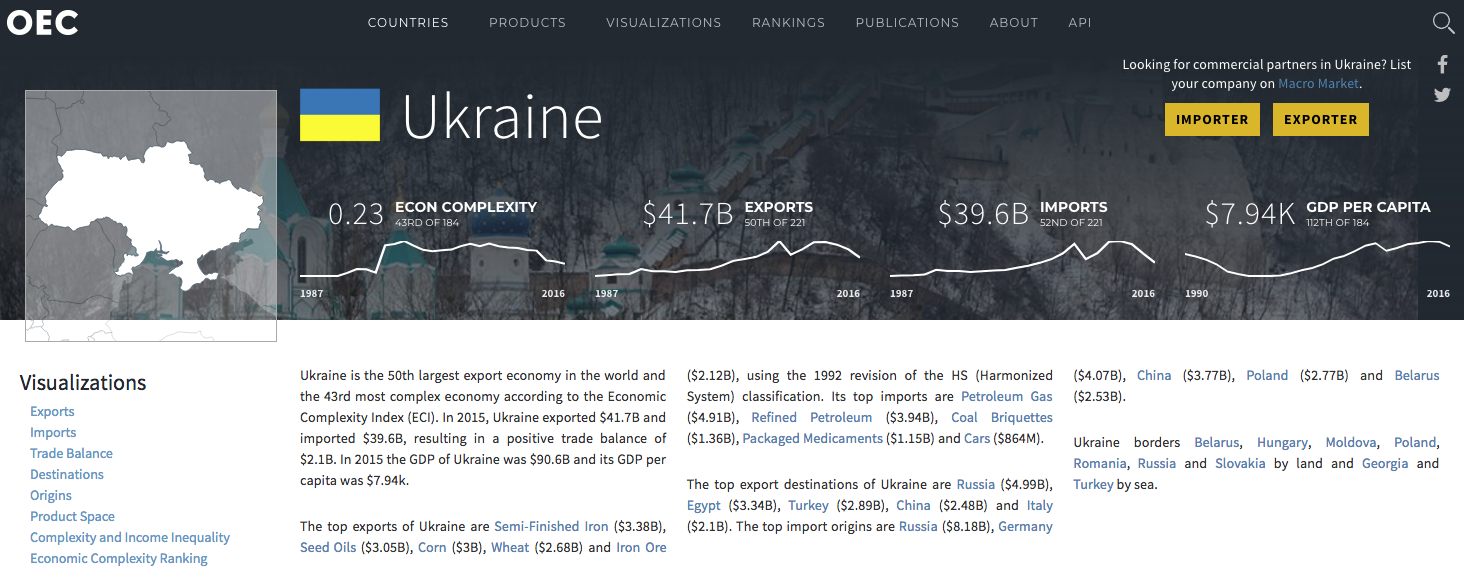Viewport: 1464px width, 583px height.
Task: Share page via Twitter icon
Action: (x=1443, y=95)
